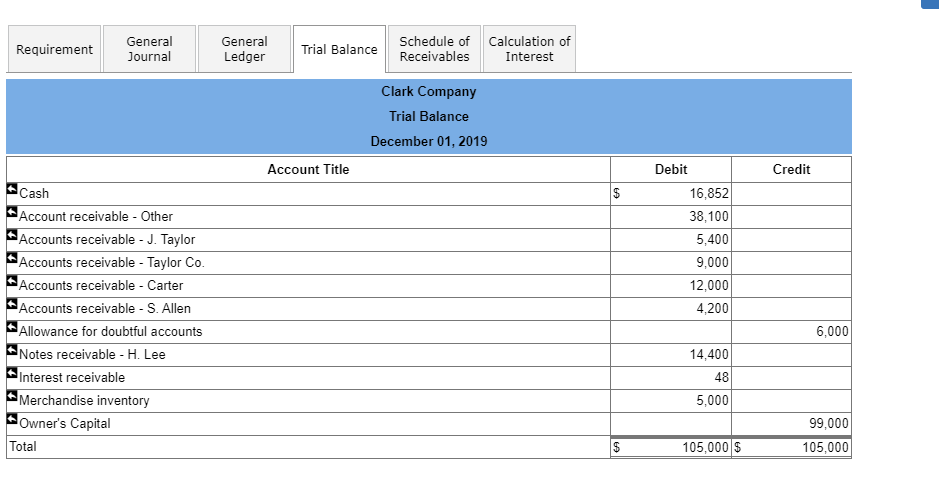This screenshot has height=477, width=939.
Task: Click the Owner's Capital credit 99,000
Action: click(829, 423)
